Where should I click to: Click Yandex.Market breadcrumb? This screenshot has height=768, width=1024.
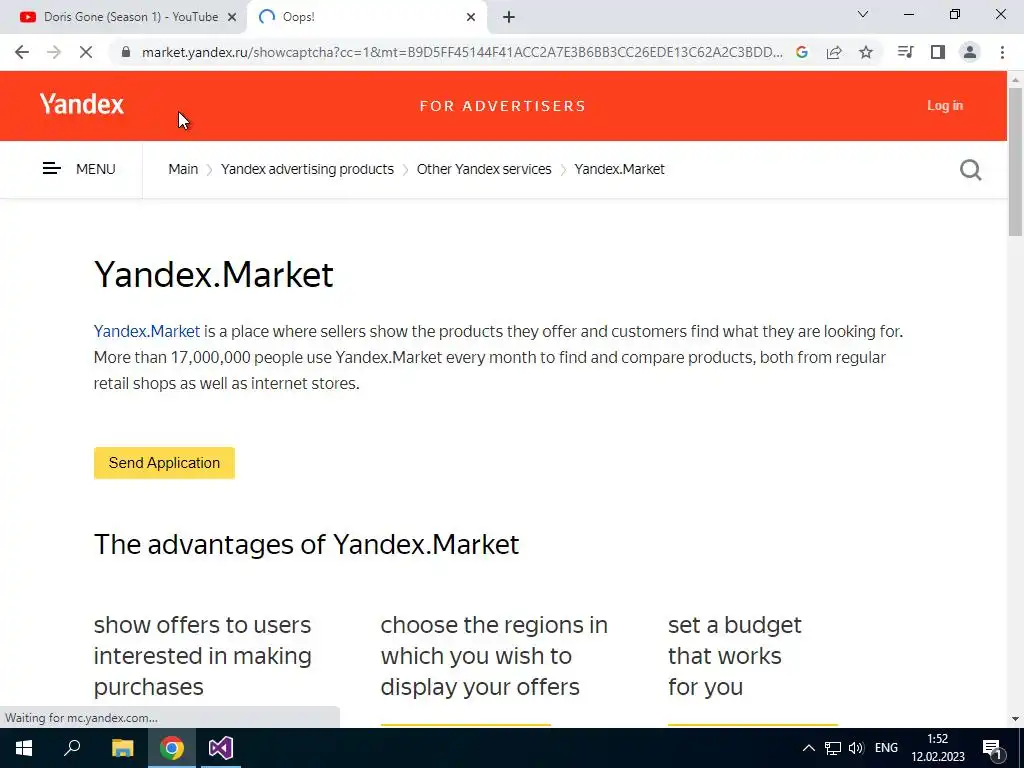pyautogui.click(x=619, y=169)
